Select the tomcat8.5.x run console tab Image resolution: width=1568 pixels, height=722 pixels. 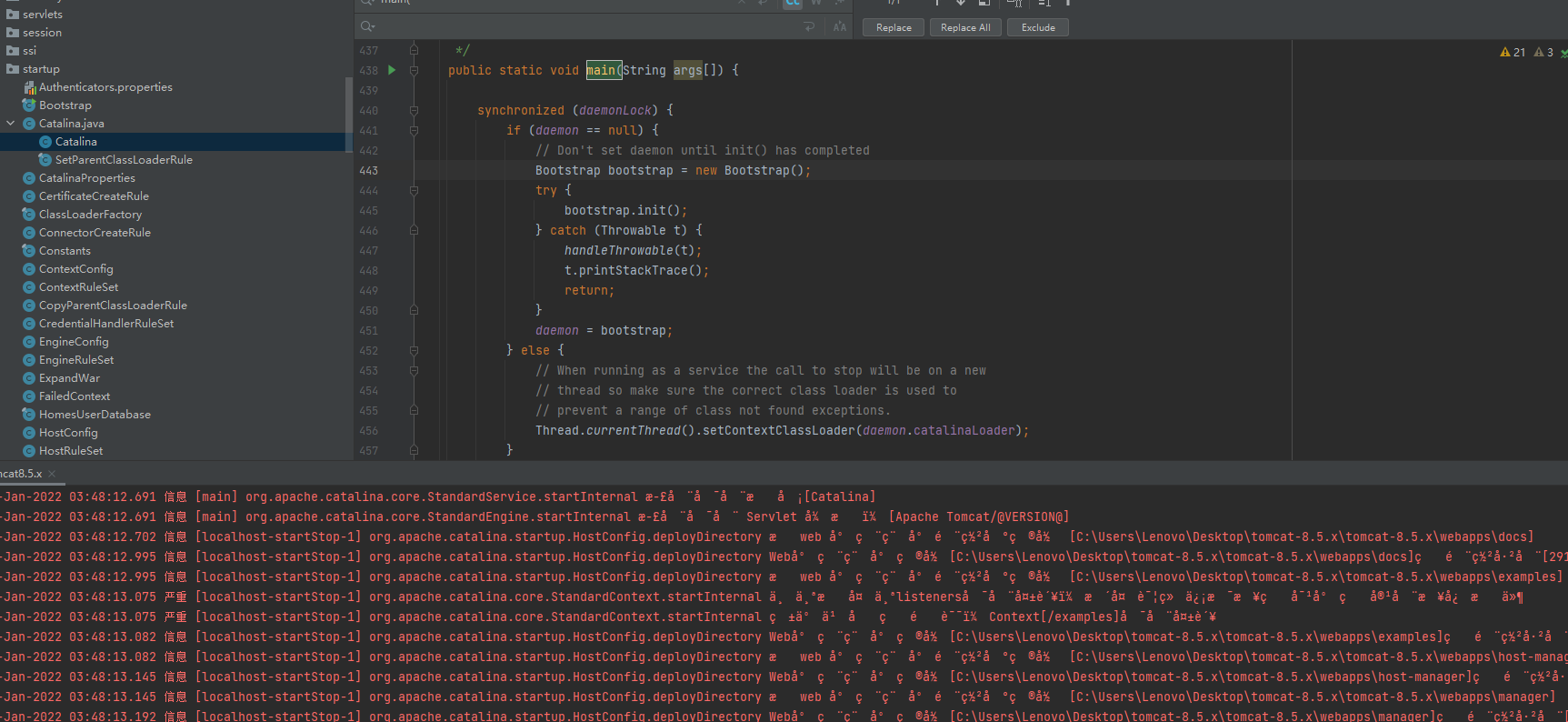pos(21,474)
